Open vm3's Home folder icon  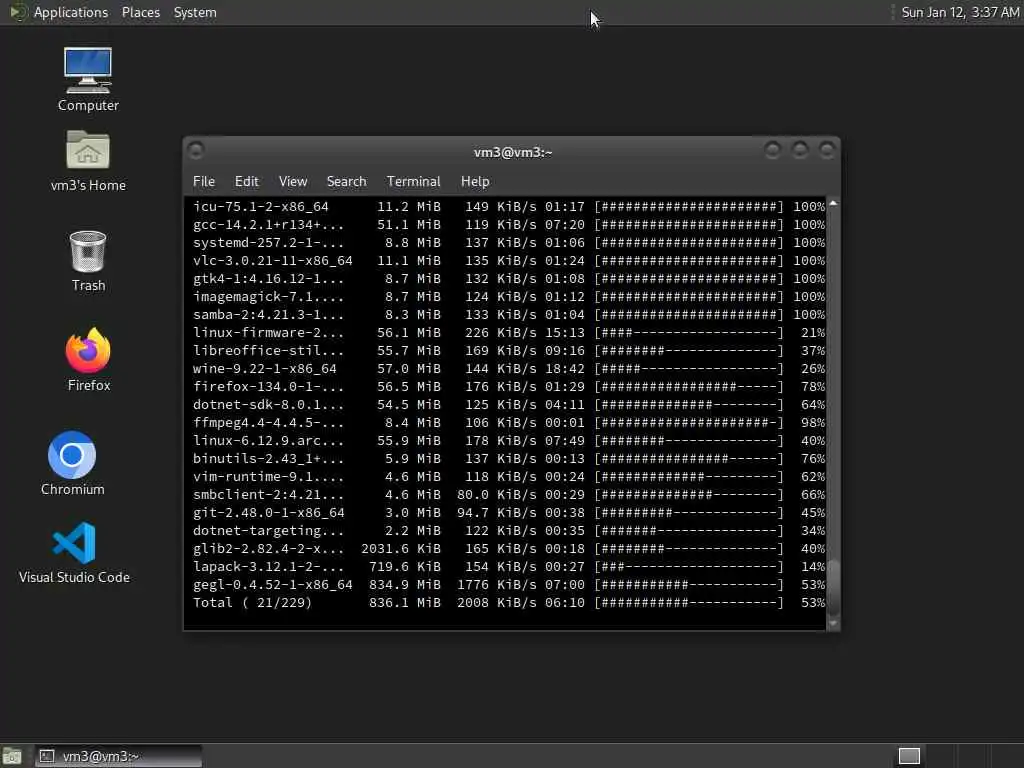pyautogui.click(x=88, y=161)
